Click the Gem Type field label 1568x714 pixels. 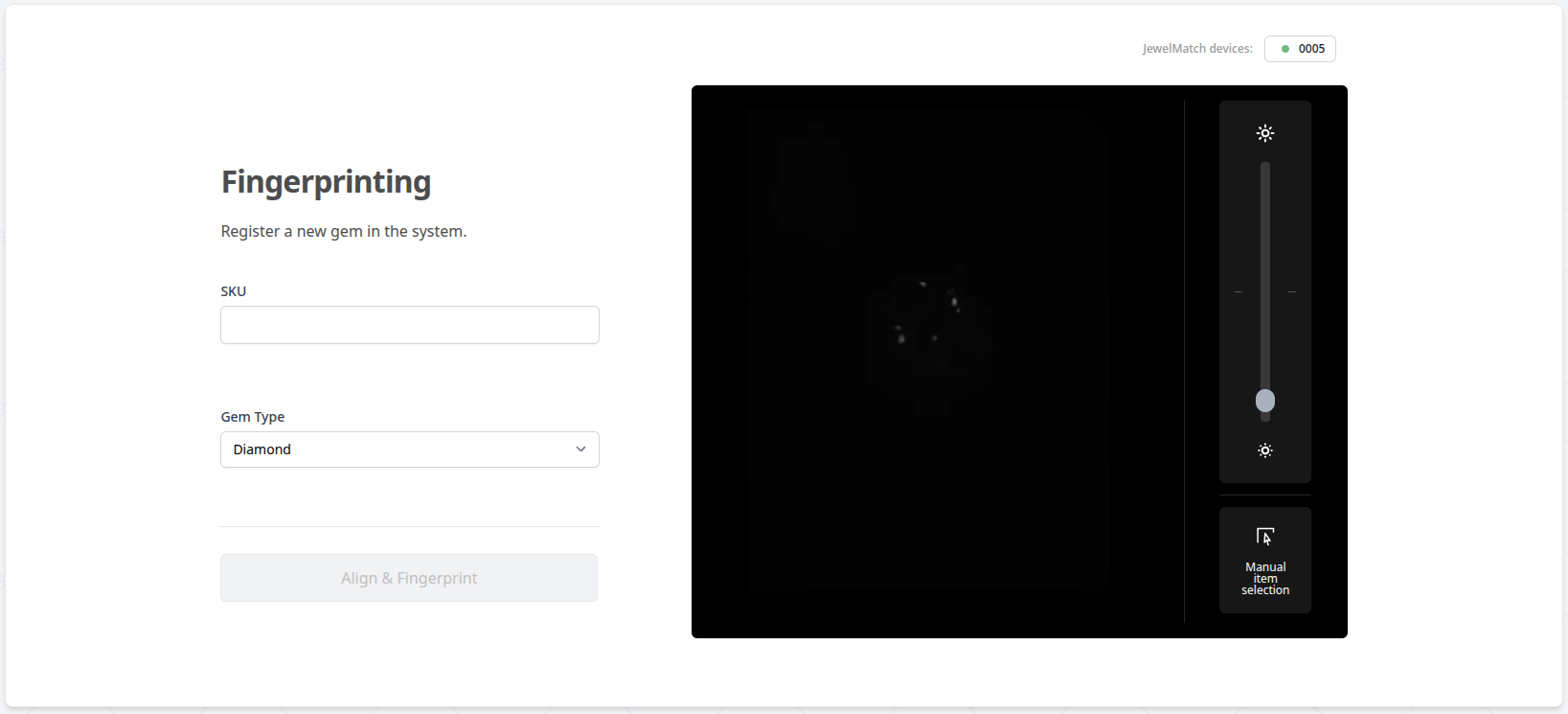pyautogui.click(x=253, y=417)
